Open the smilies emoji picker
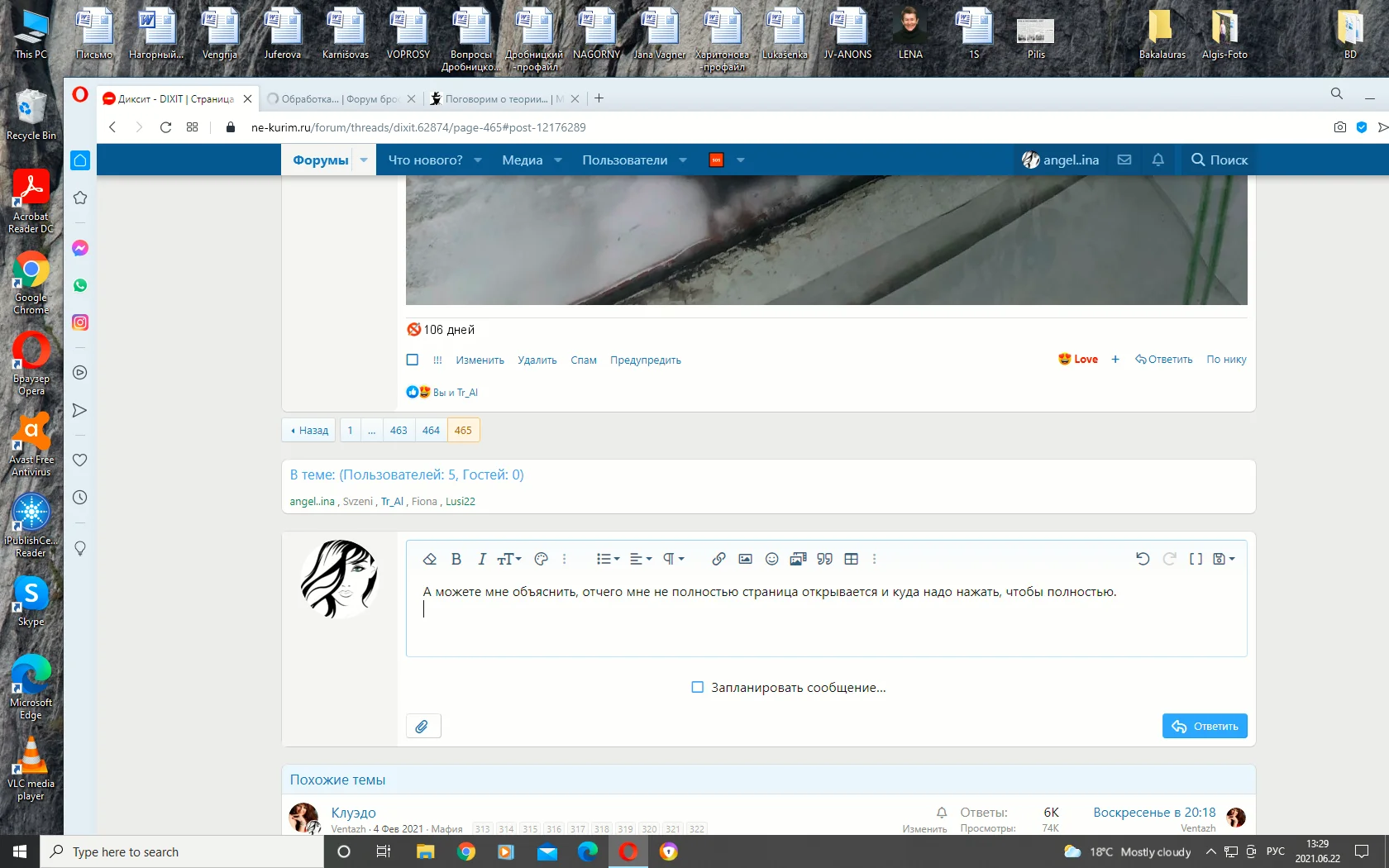1389x868 pixels. 771,559
